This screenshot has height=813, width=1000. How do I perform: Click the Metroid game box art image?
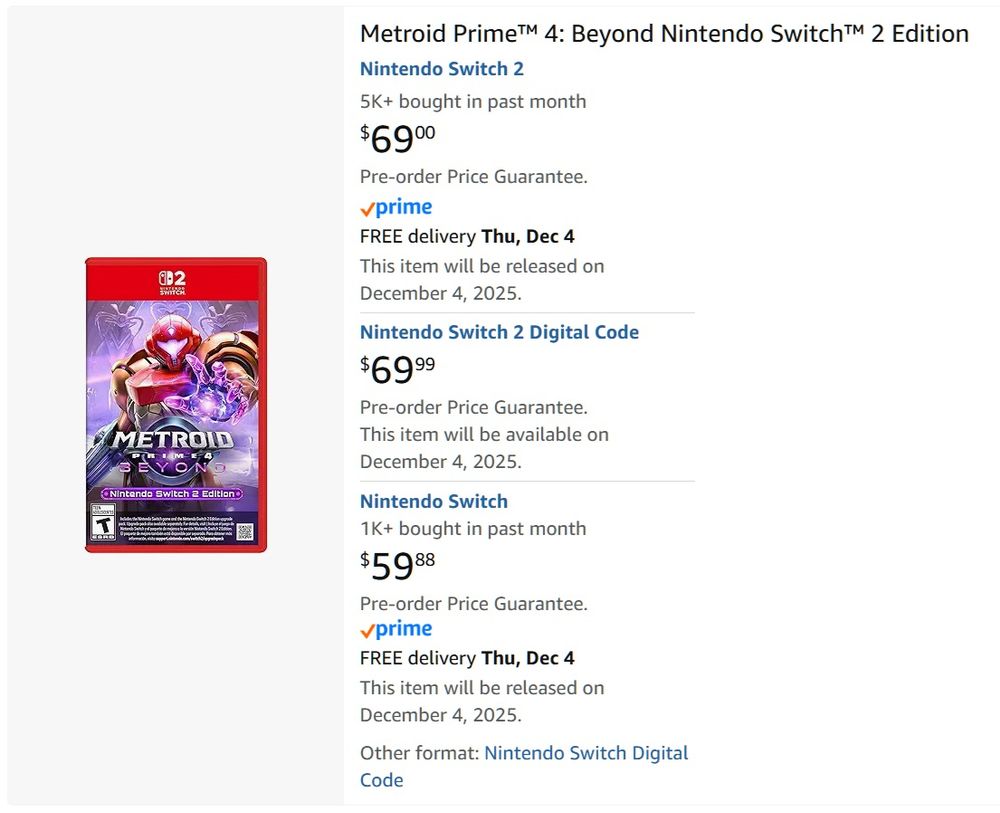click(174, 404)
